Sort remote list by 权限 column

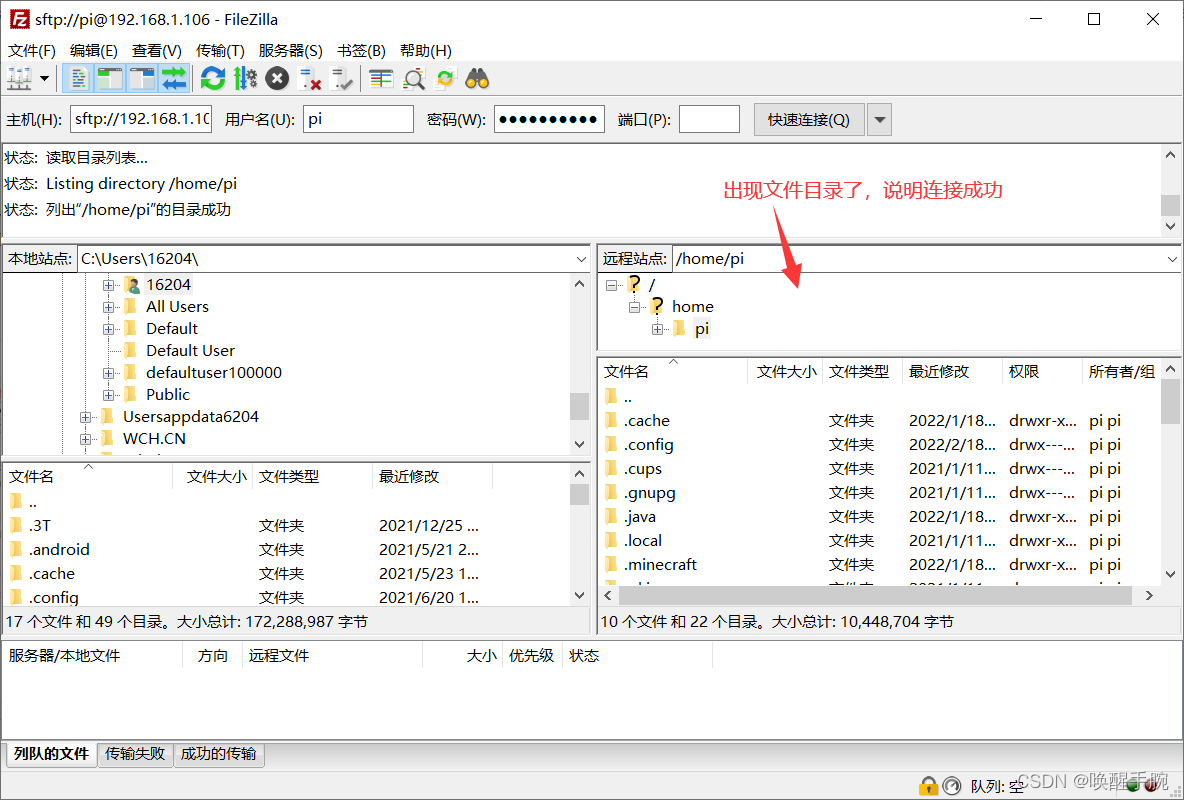(1042, 372)
